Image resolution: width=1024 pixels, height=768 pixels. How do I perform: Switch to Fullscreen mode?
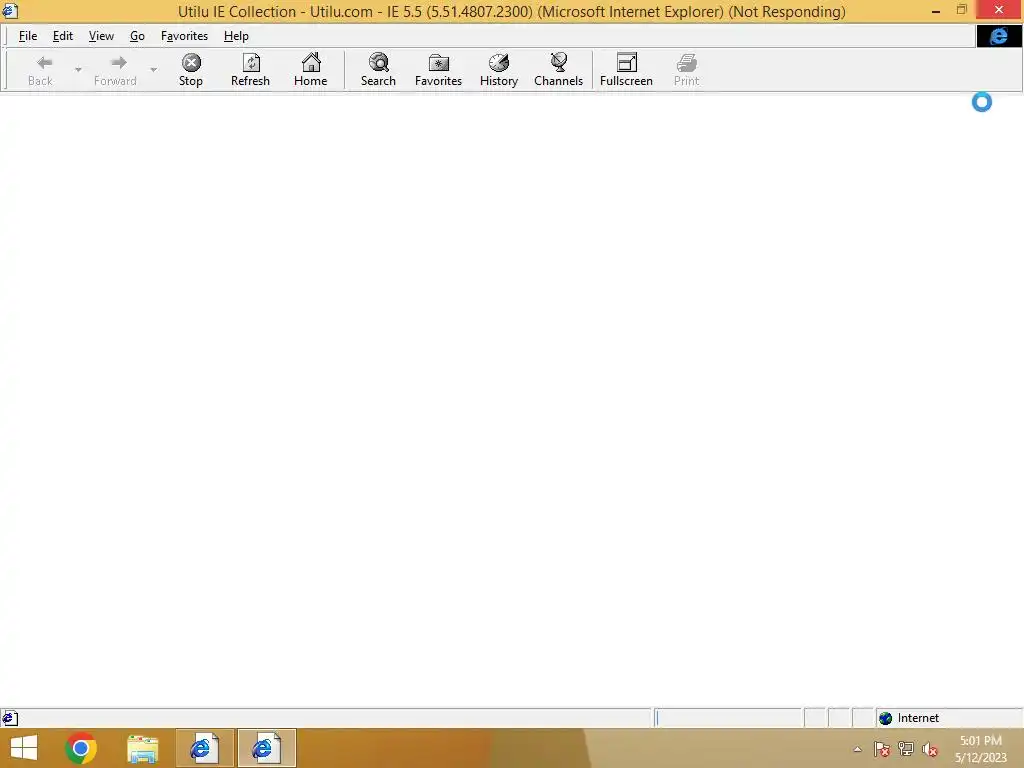pos(626,70)
